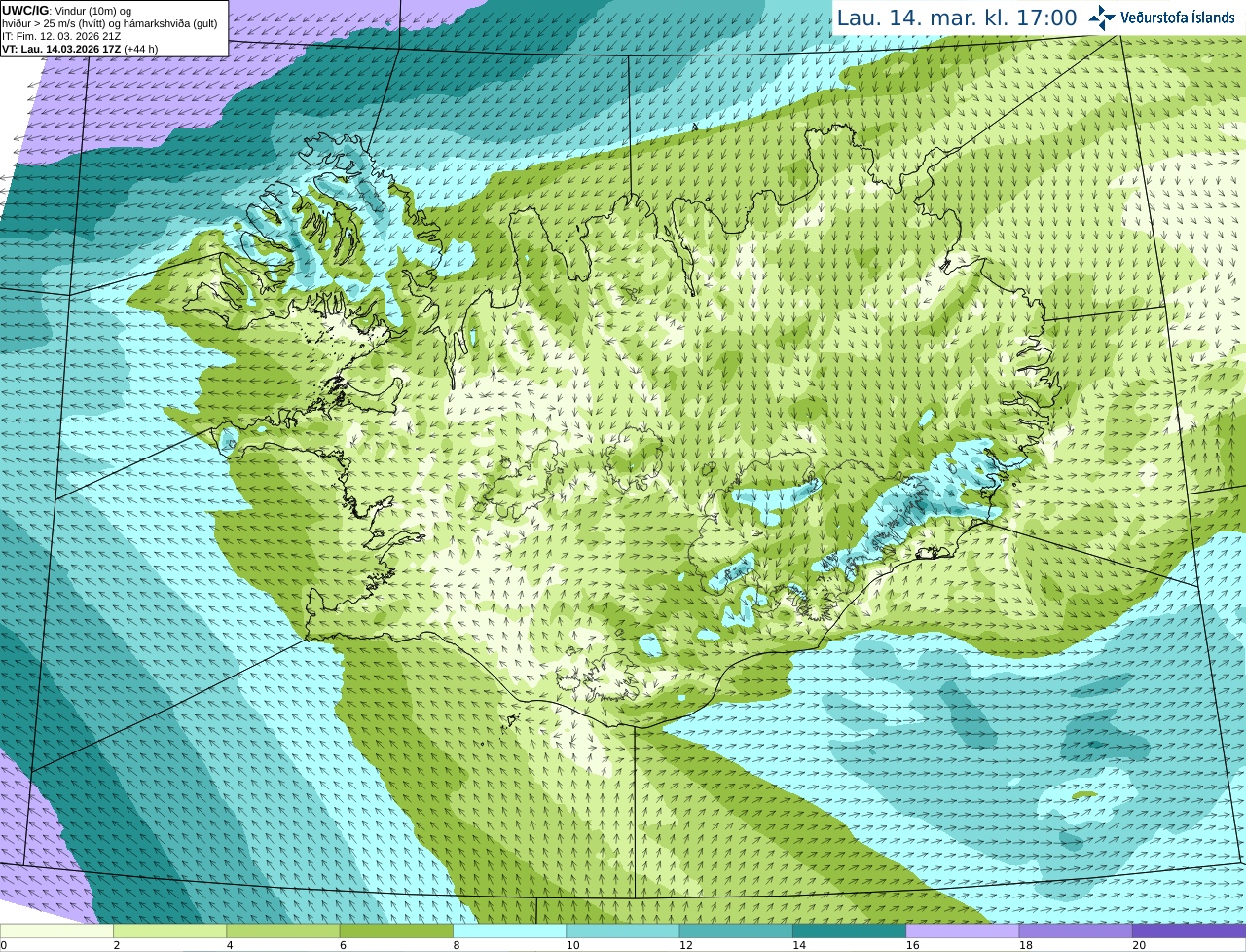Click the legend scale value '18'
1246x952 pixels.
point(1026,945)
